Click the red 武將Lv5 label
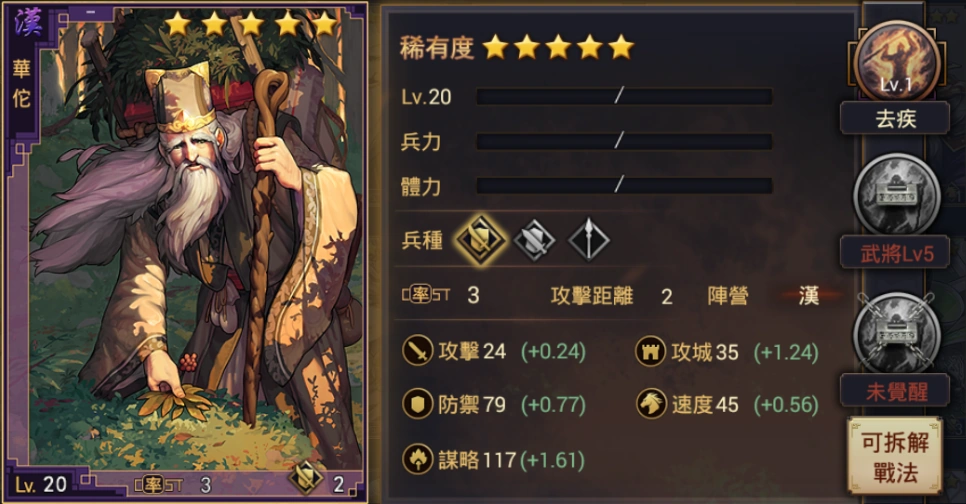The image size is (966, 504). [895, 253]
